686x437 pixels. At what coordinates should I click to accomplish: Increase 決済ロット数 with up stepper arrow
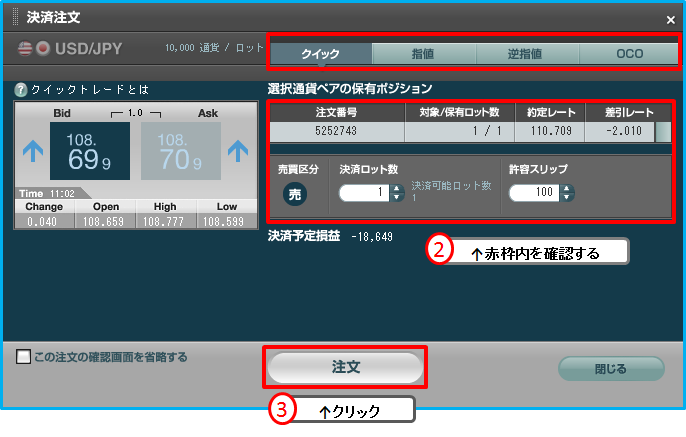pyautogui.click(x=397, y=189)
